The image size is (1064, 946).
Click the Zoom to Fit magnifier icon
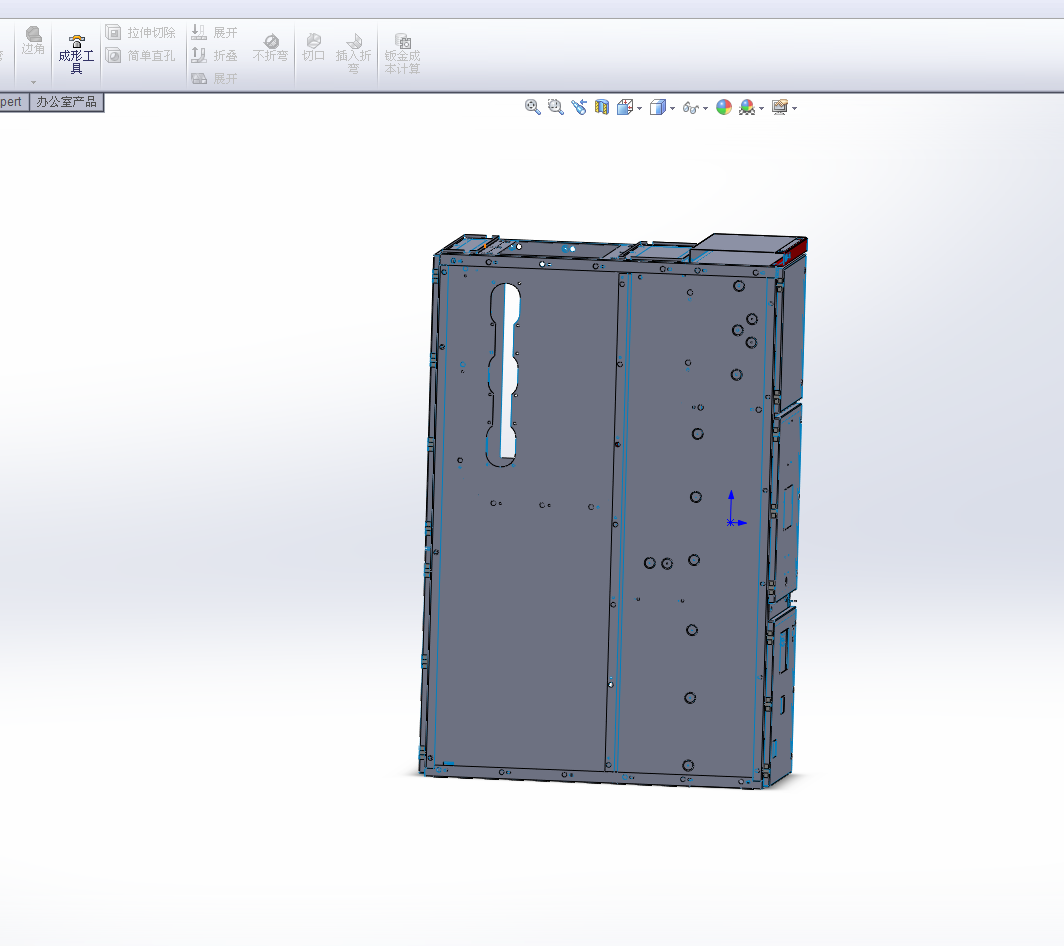pyautogui.click(x=533, y=107)
